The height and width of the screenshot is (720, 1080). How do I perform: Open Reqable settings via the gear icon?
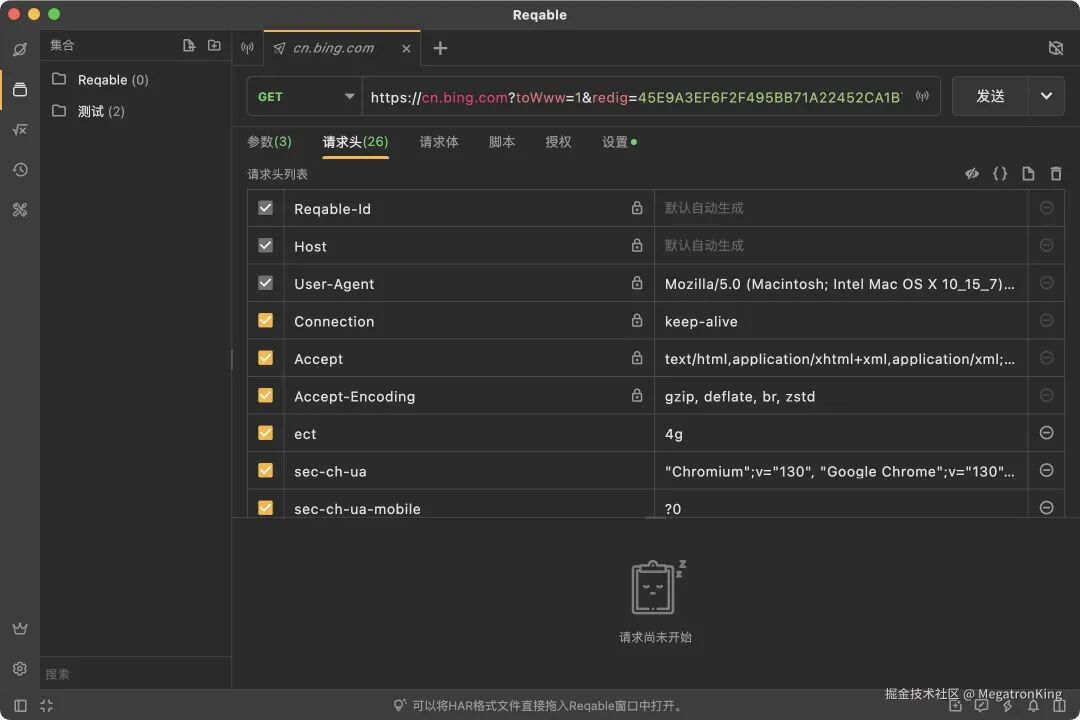pyautogui.click(x=20, y=668)
